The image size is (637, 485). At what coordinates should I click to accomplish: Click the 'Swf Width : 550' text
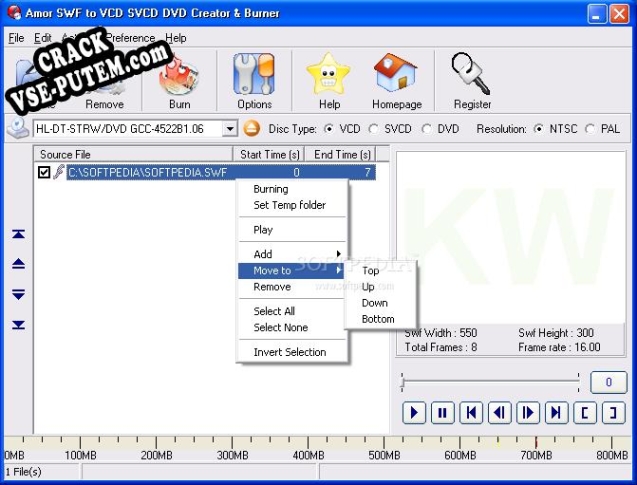coord(440,333)
